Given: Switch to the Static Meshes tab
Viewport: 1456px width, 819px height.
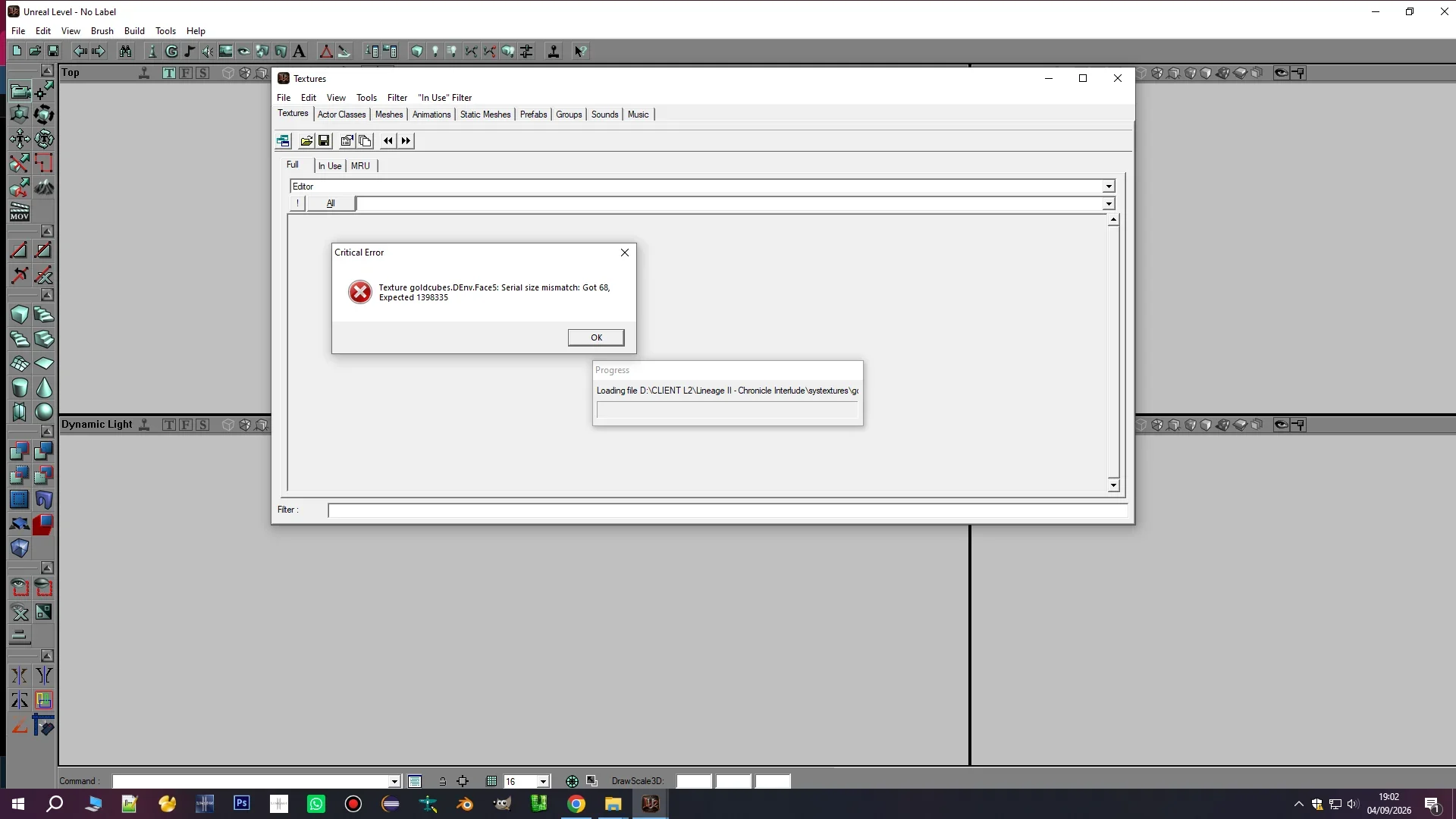Looking at the screenshot, I should tap(485, 115).
